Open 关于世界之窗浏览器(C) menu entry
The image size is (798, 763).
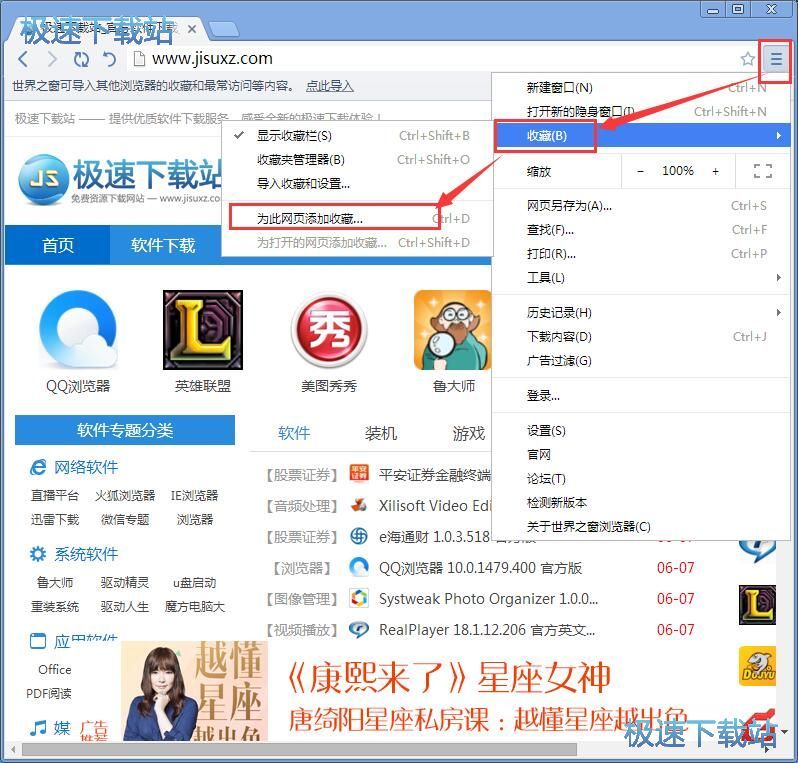coord(642,526)
